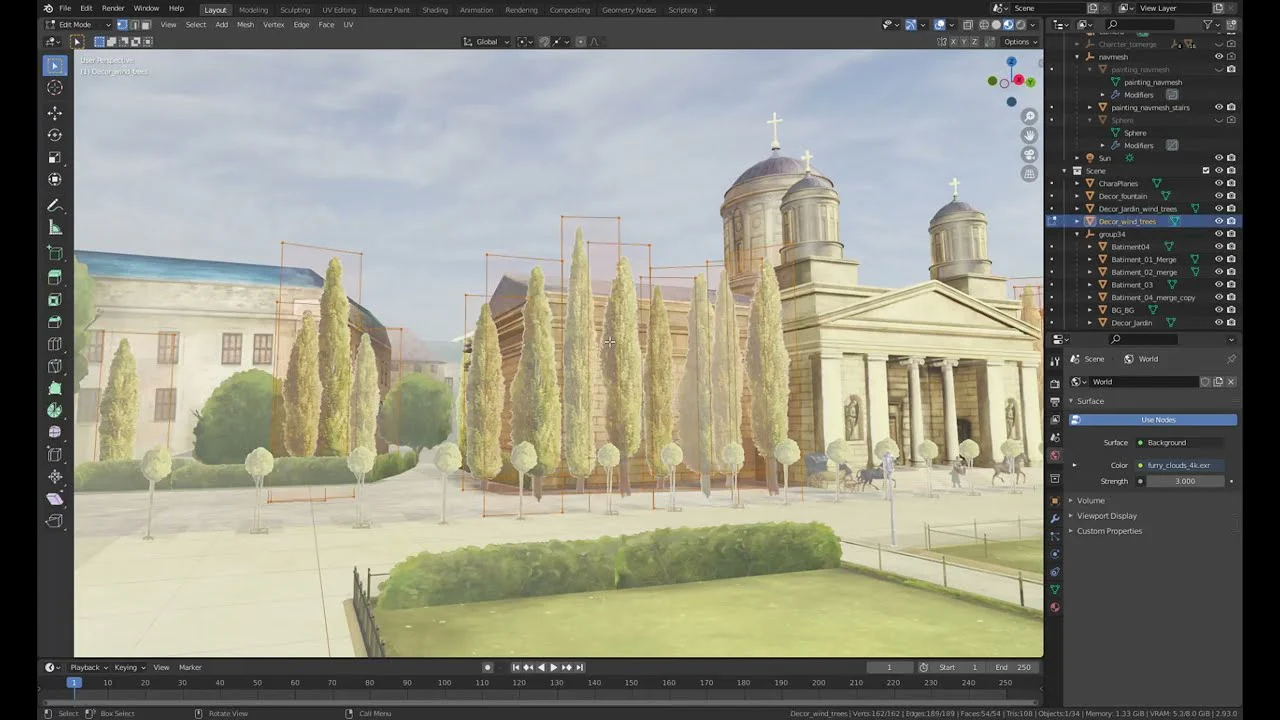Toggle the Scene collection exclude checkbox
The width and height of the screenshot is (1280, 720).
pos(1205,171)
